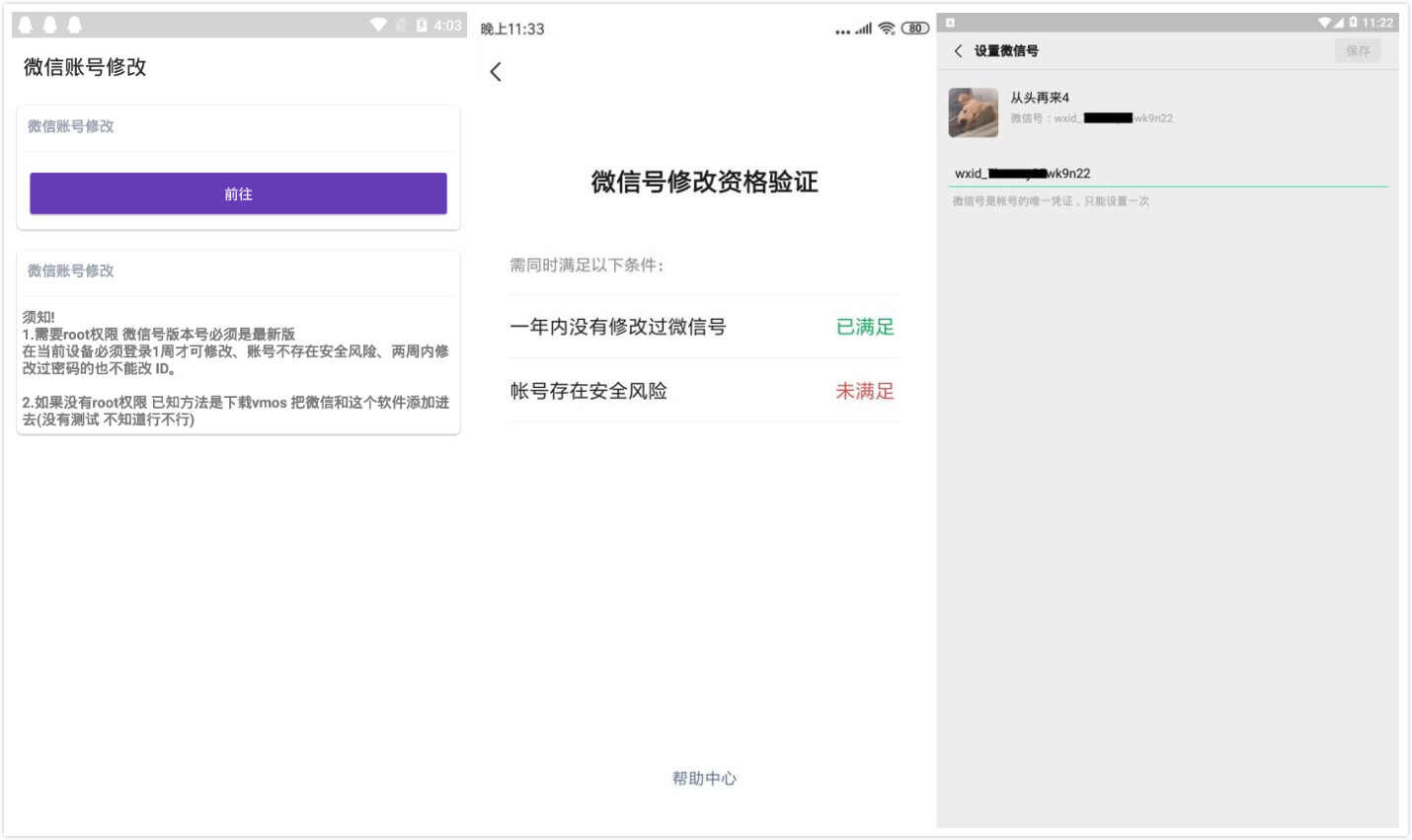The image size is (1412, 840).
Task: Select the 帐号存在安全风险 condition row
Action: click(x=703, y=391)
